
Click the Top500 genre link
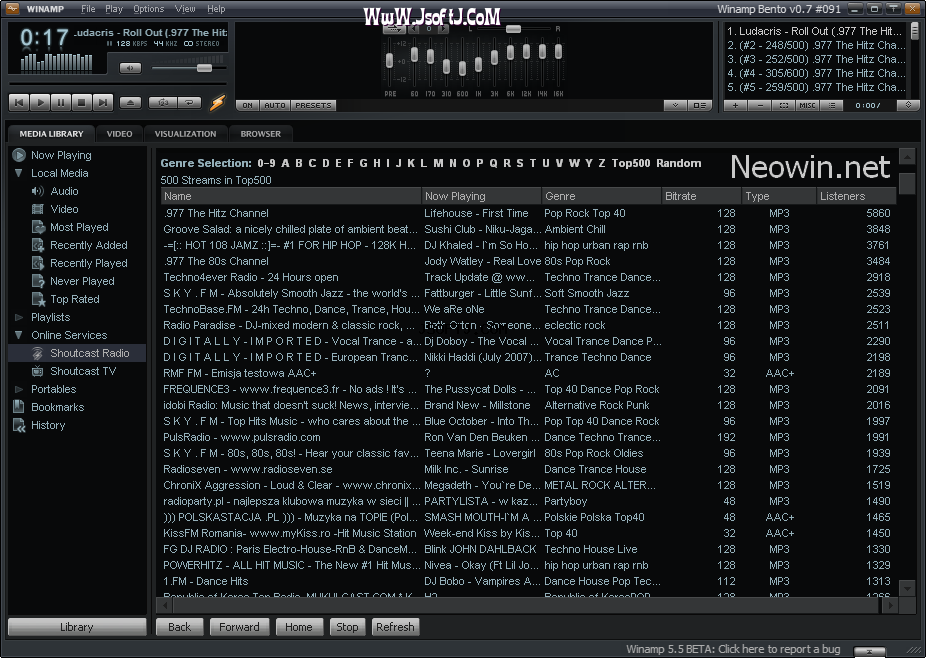click(631, 163)
